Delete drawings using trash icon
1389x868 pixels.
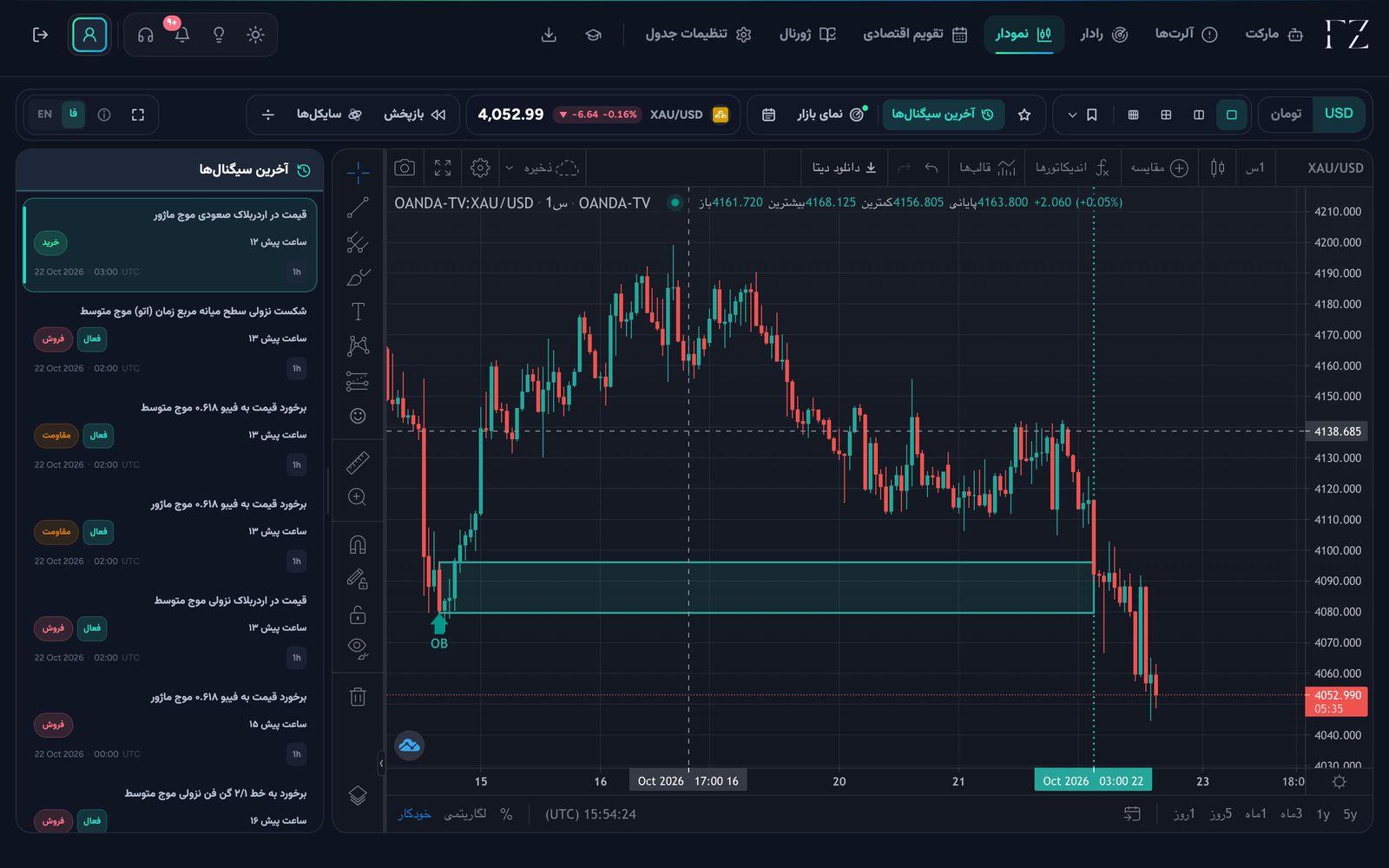358,696
